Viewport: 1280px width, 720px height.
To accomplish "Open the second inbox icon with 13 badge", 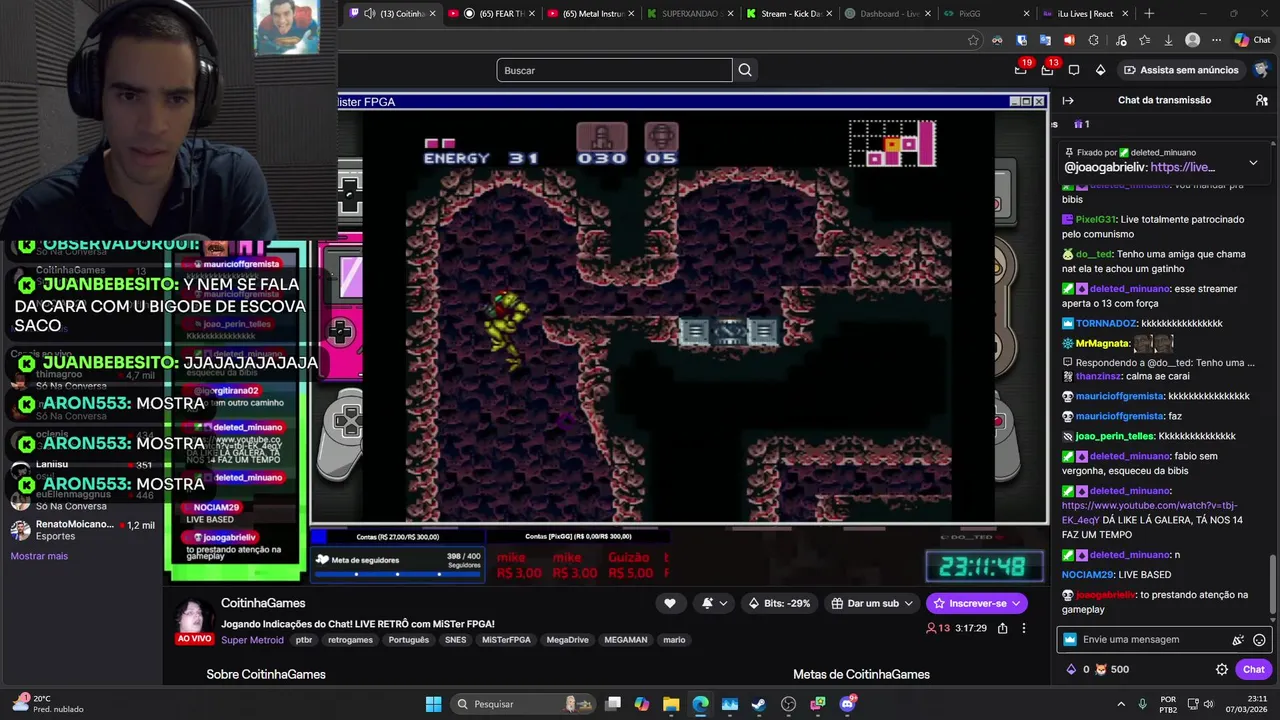I will (1047, 70).
